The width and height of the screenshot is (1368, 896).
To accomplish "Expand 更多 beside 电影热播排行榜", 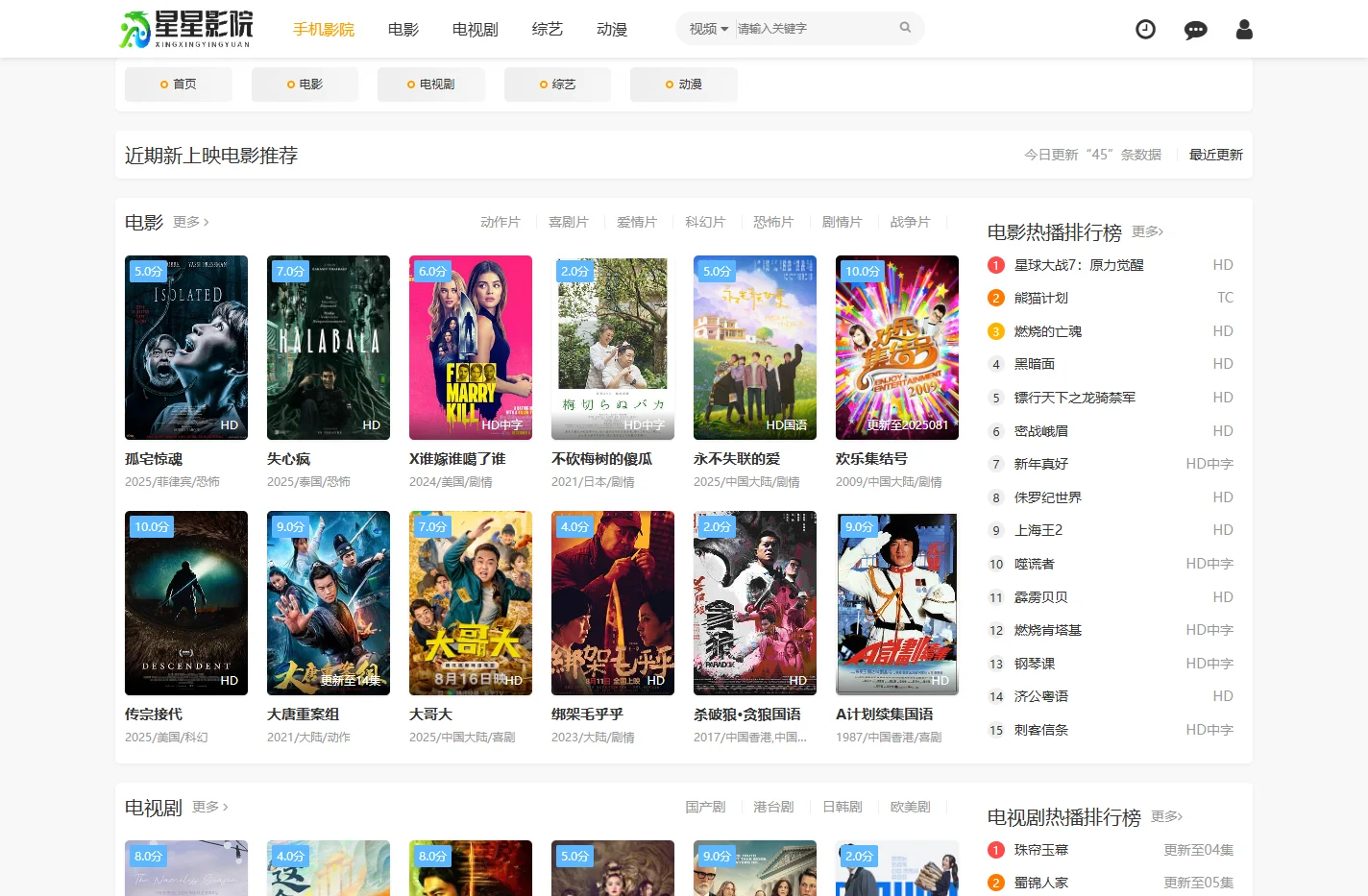I will coord(1148,231).
